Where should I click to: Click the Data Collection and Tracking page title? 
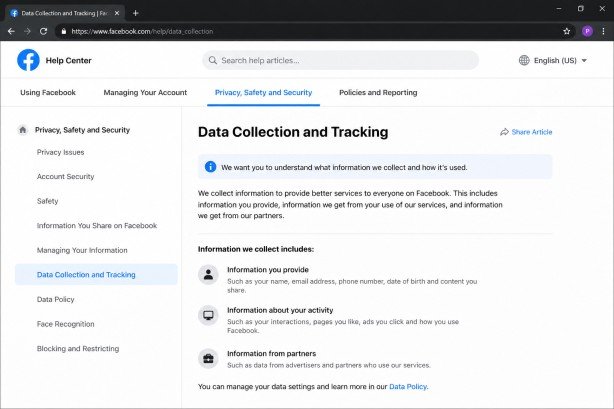point(293,132)
